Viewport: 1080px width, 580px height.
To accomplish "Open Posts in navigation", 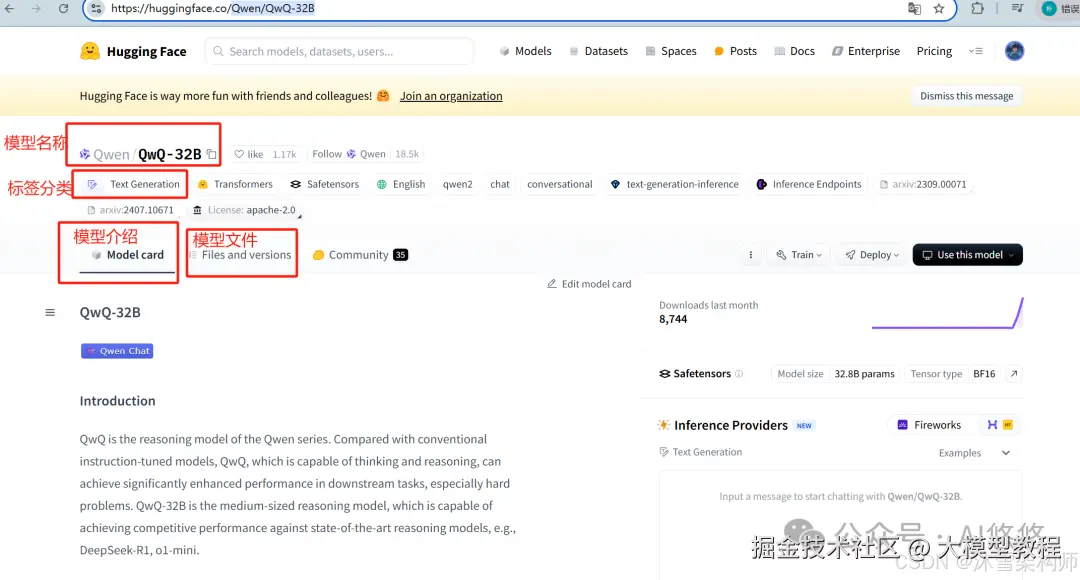I will tap(736, 51).
